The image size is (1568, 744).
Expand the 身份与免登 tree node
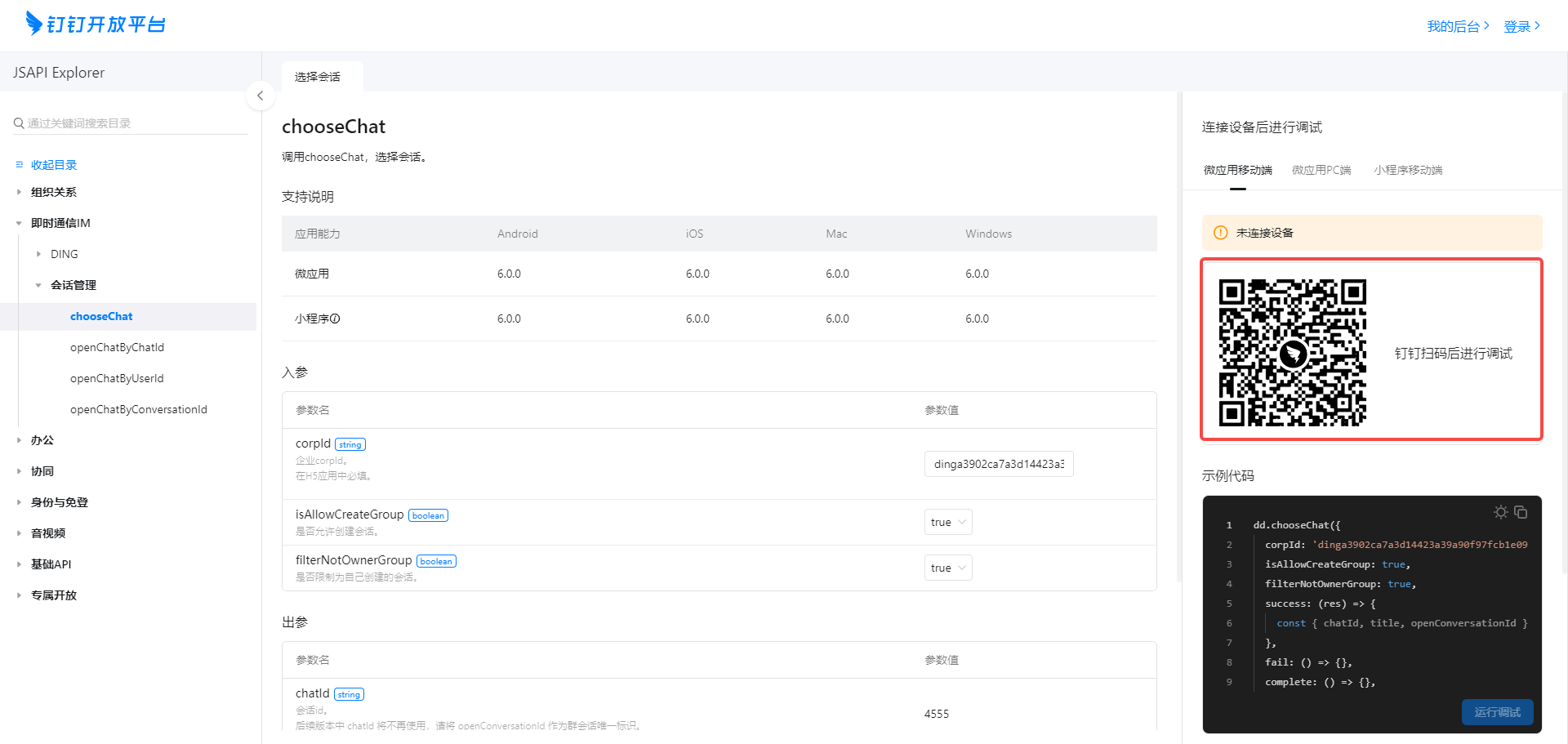coord(20,502)
